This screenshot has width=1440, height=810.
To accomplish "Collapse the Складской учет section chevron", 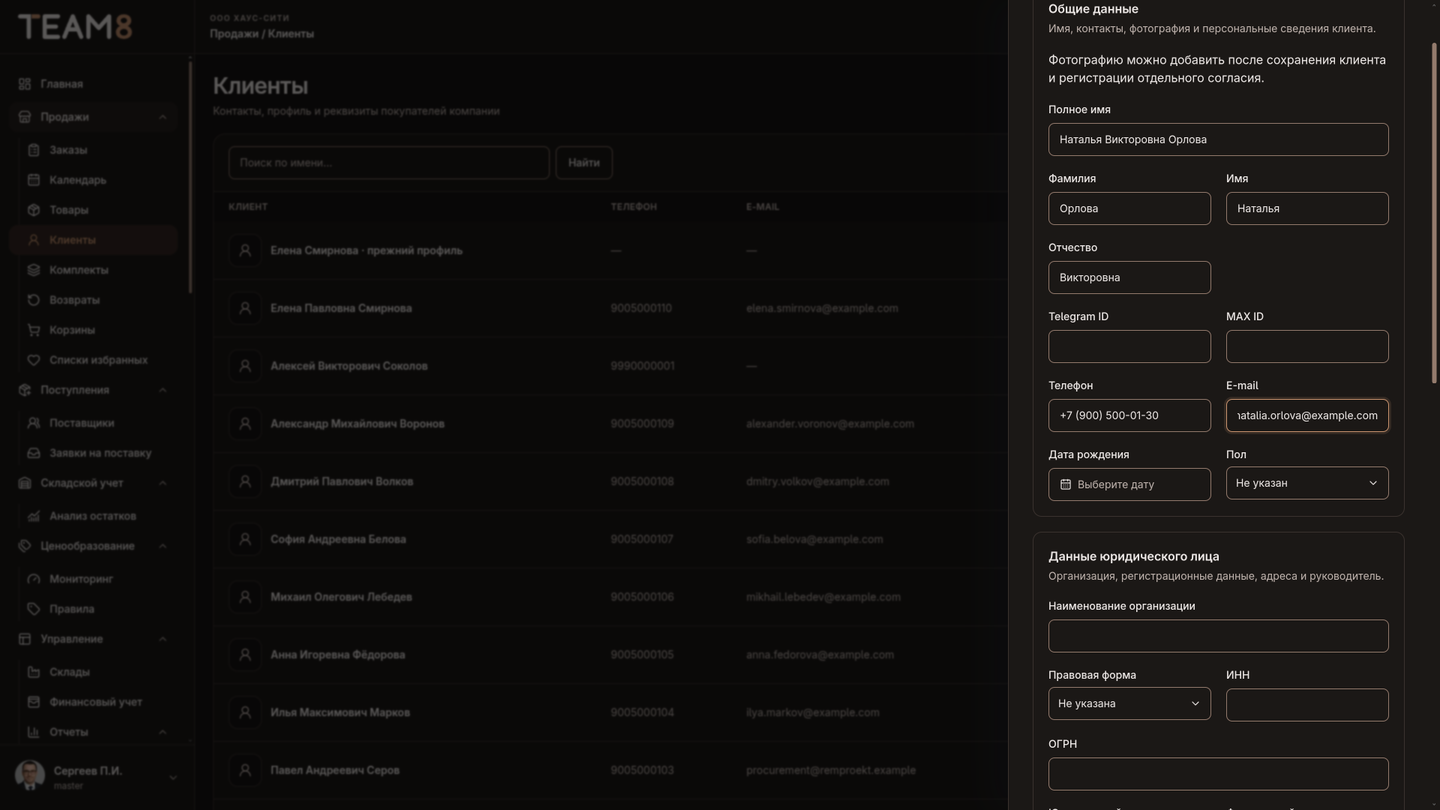I will [162, 483].
